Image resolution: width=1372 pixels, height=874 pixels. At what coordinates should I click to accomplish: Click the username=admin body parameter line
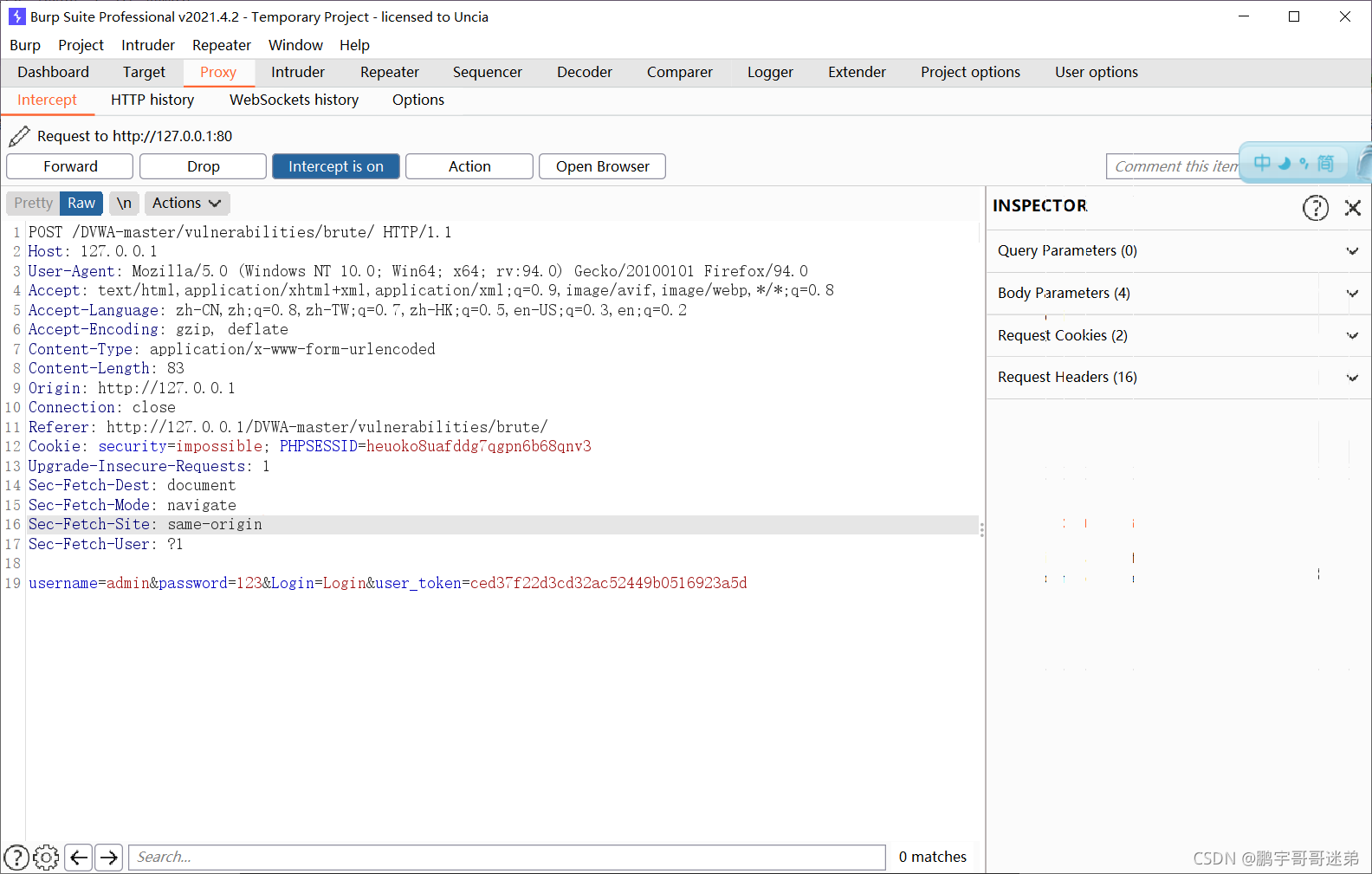(388, 583)
